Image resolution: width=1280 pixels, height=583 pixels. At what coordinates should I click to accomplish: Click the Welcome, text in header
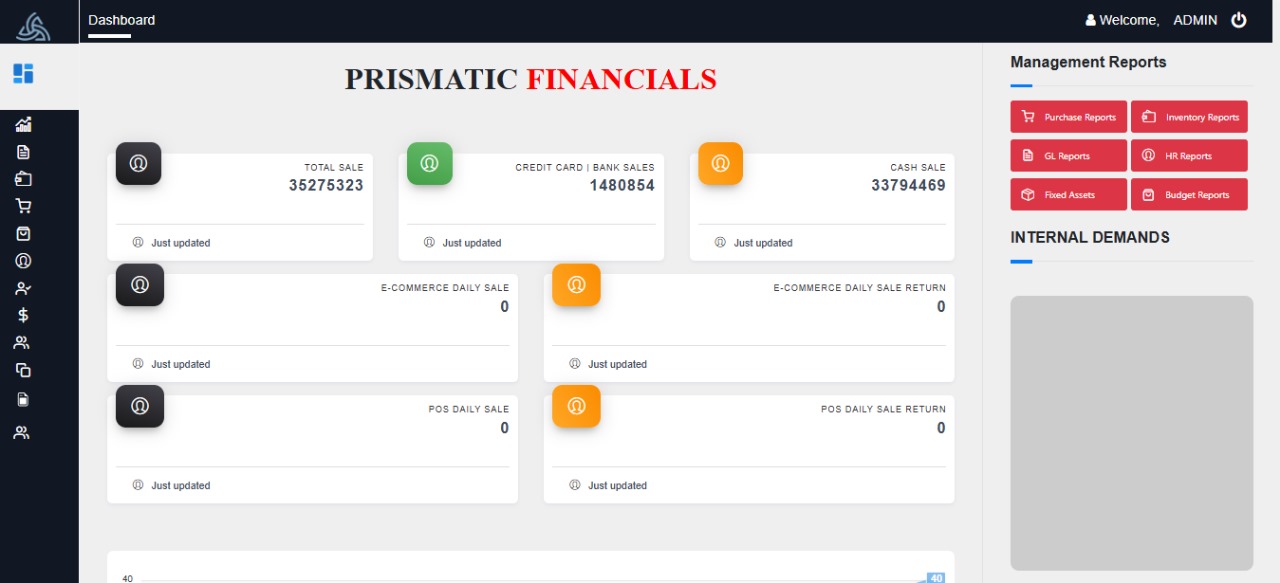point(1129,20)
